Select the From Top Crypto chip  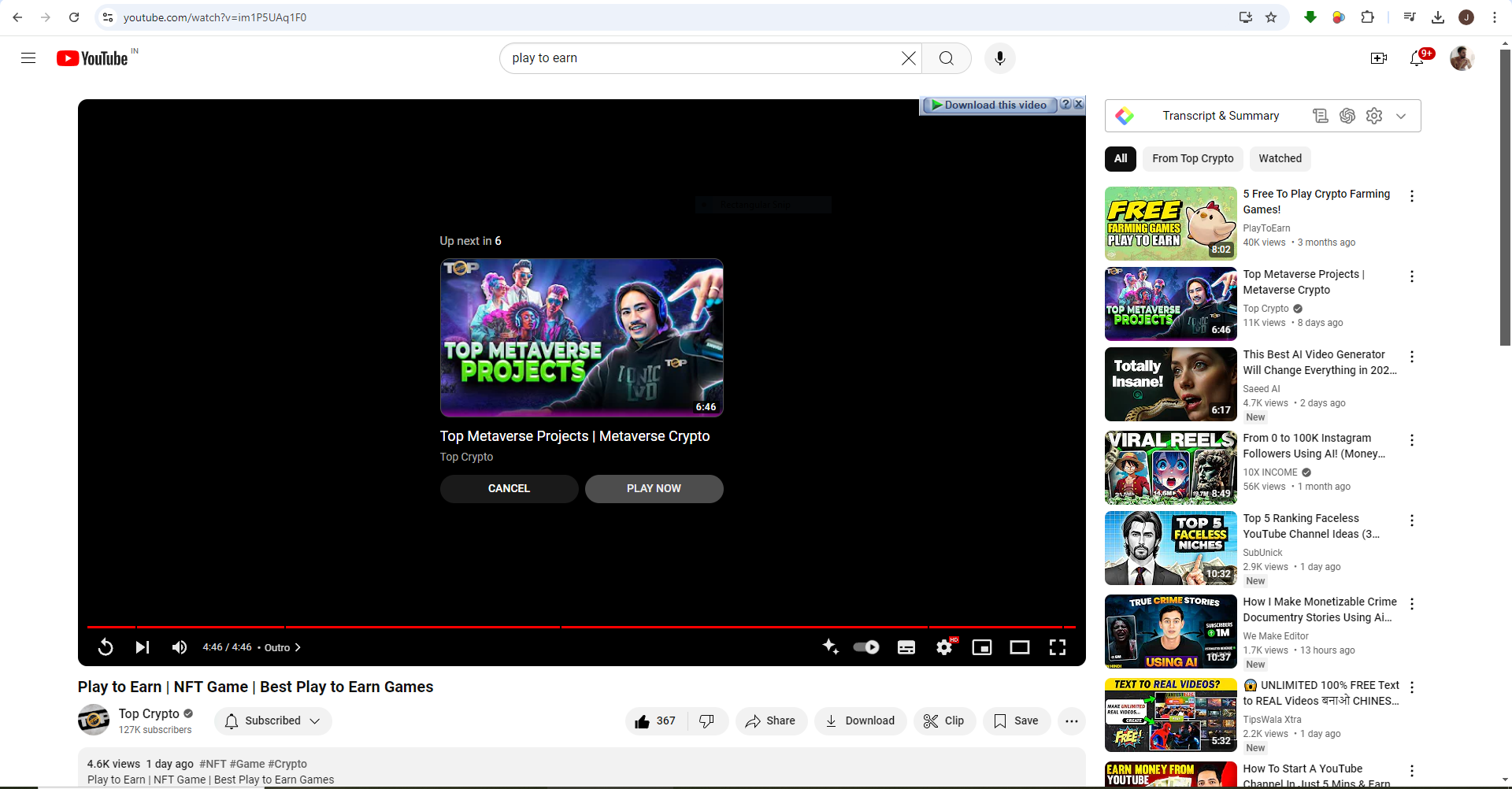coord(1193,159)
